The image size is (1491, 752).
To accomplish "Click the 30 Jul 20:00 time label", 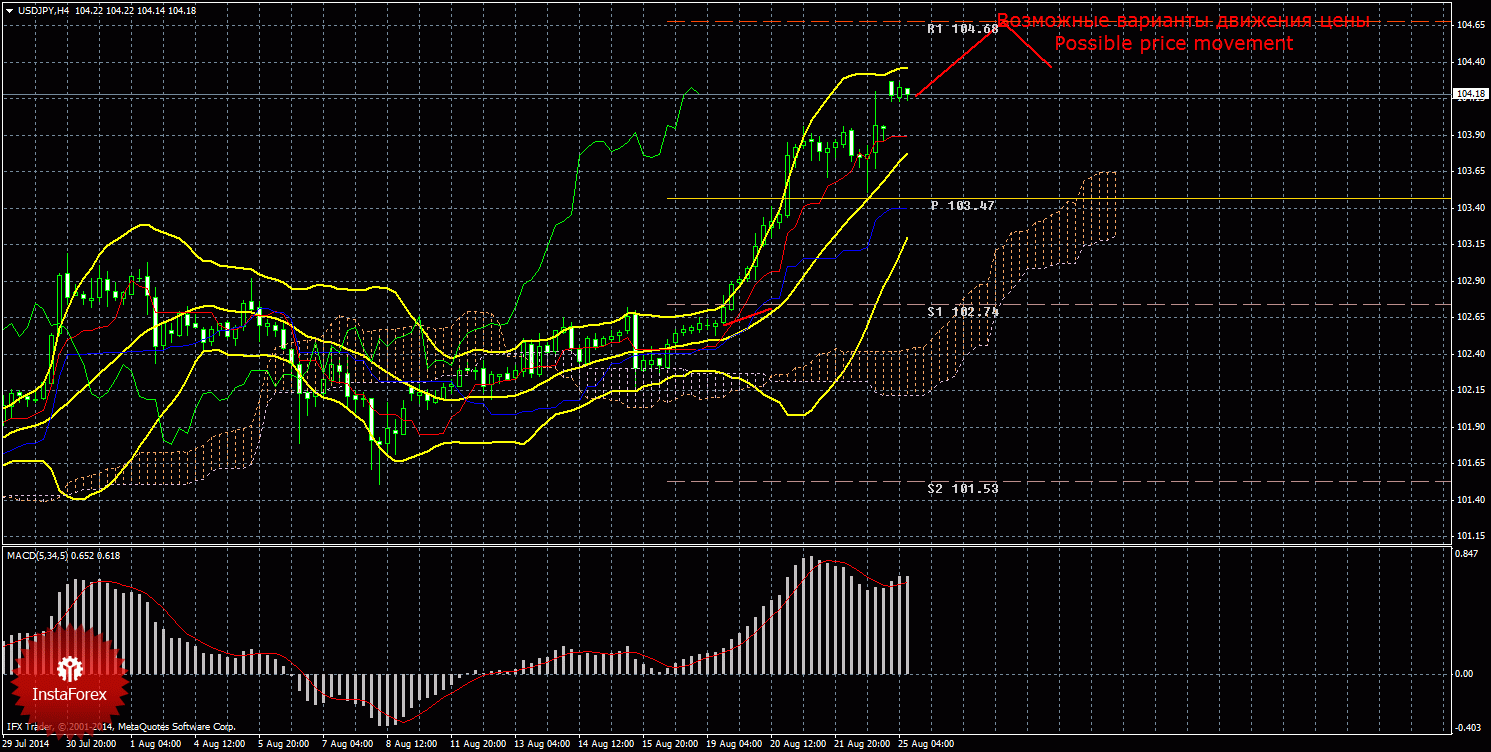I will coord(91,744).
